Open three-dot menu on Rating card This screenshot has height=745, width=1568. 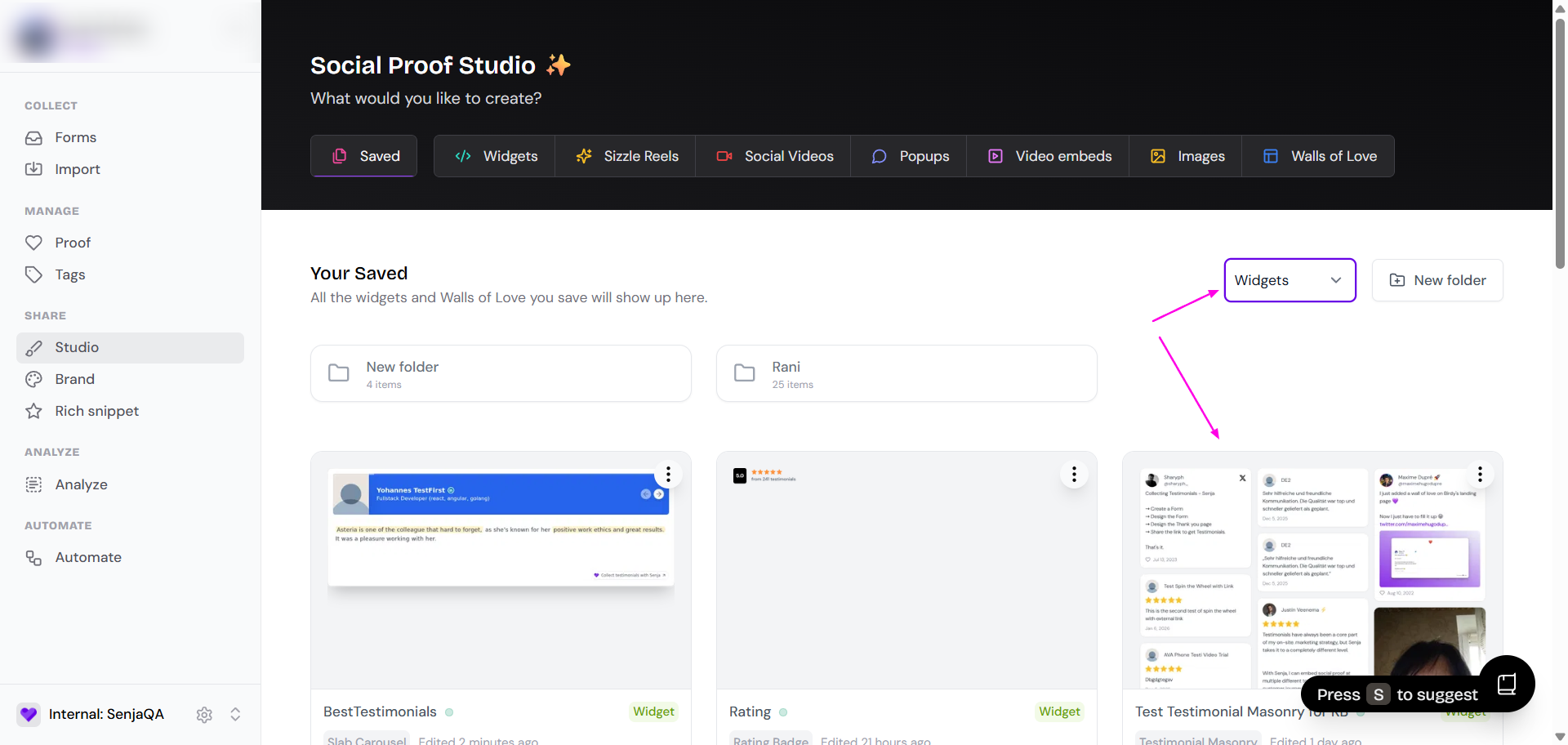(1074, 475)
